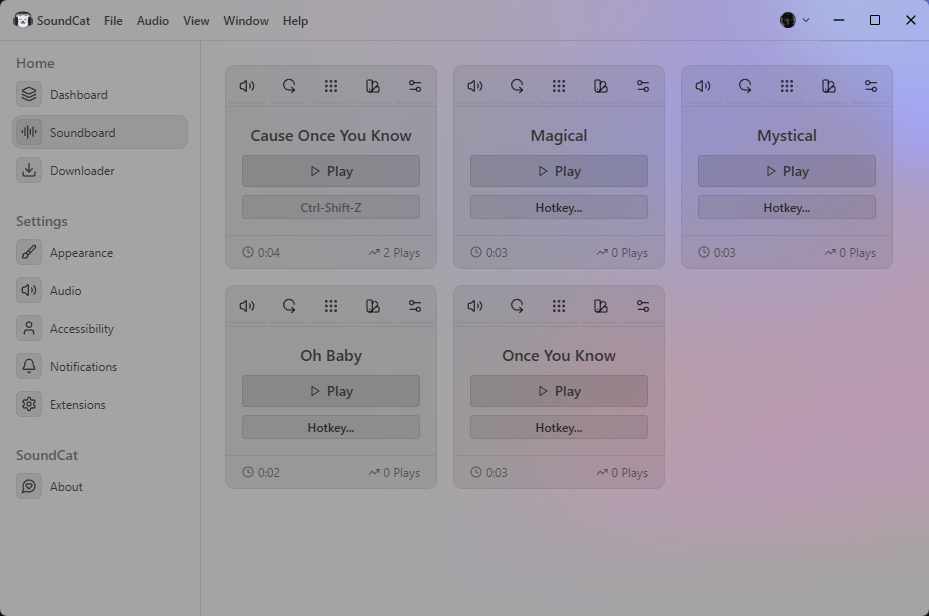Set a hotkey for Once You Know
This screenshot has height=616, width=929.
559,428
